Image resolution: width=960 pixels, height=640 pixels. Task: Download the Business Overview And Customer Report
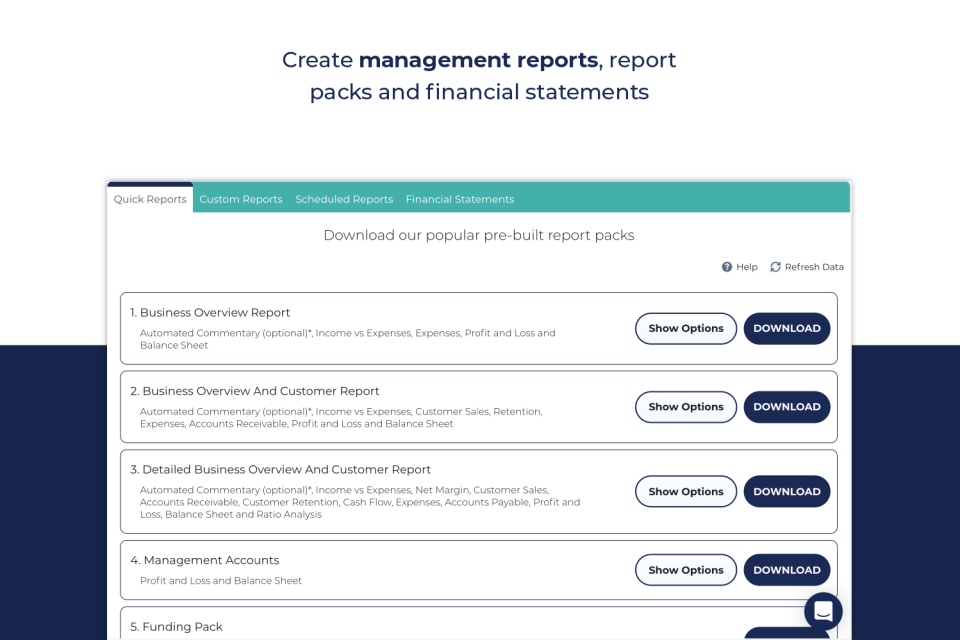(787, 407)
